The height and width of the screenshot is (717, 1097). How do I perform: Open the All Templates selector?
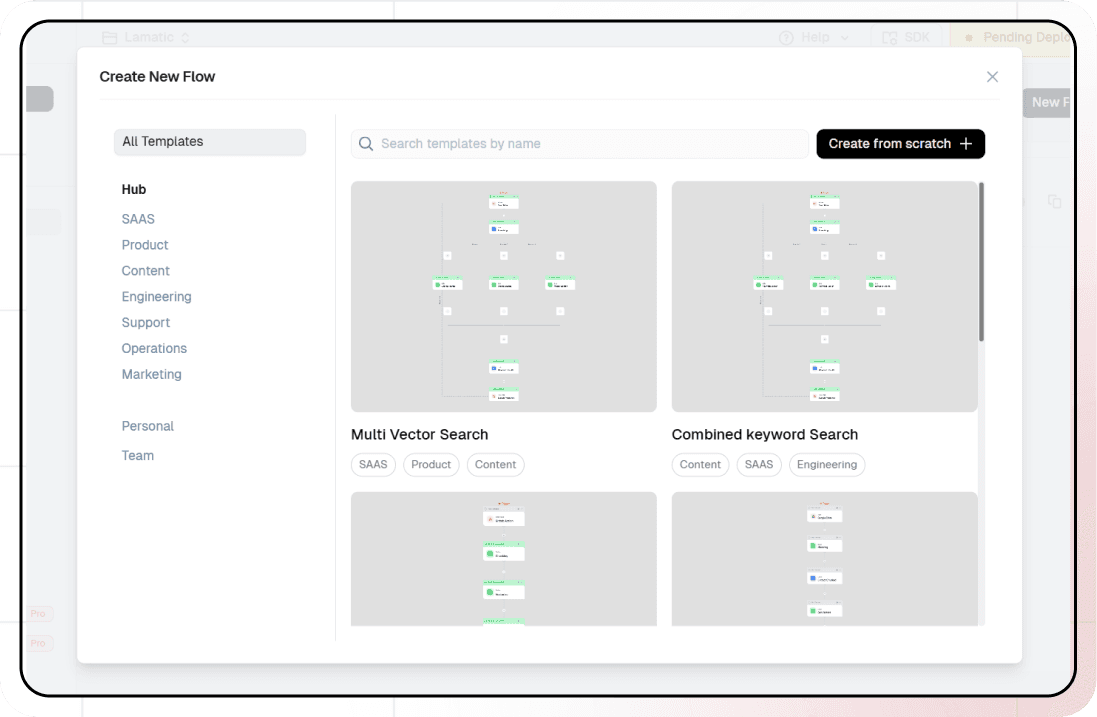[210, 142]
